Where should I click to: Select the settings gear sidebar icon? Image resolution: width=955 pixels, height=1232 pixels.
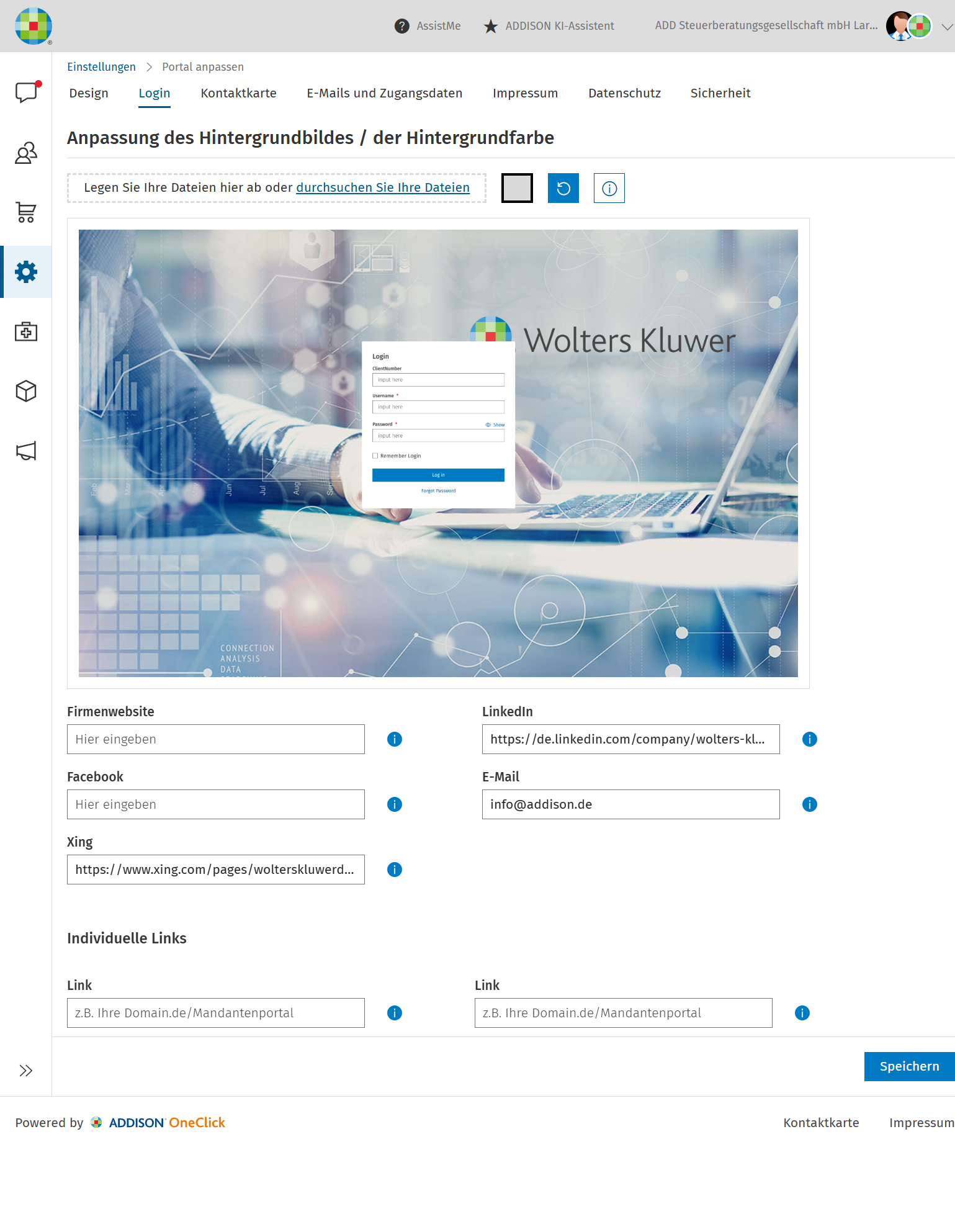(x=26, y=272)
